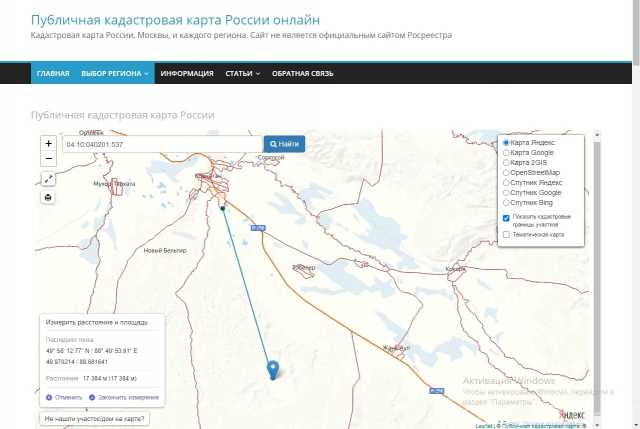Print the map using printer icon
This screenshot has height=429, width=640.
pyautogui.click(x=48, y=198)
